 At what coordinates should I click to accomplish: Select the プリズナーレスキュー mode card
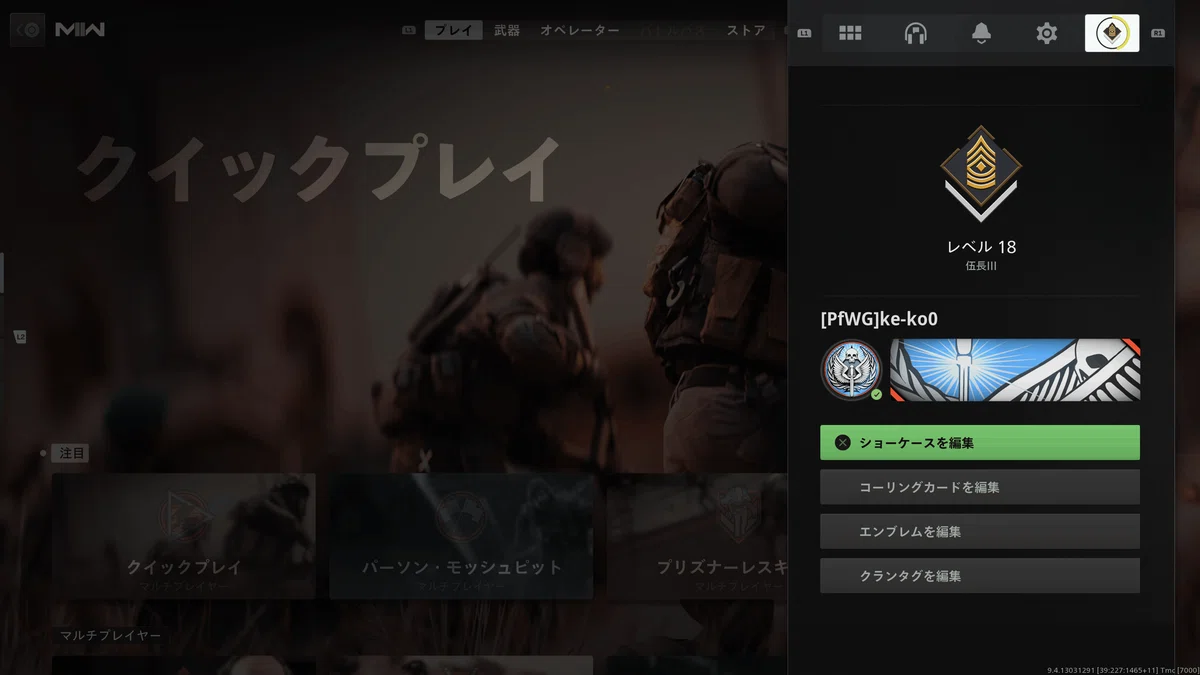pyautogui.click(x=697, y=536)
